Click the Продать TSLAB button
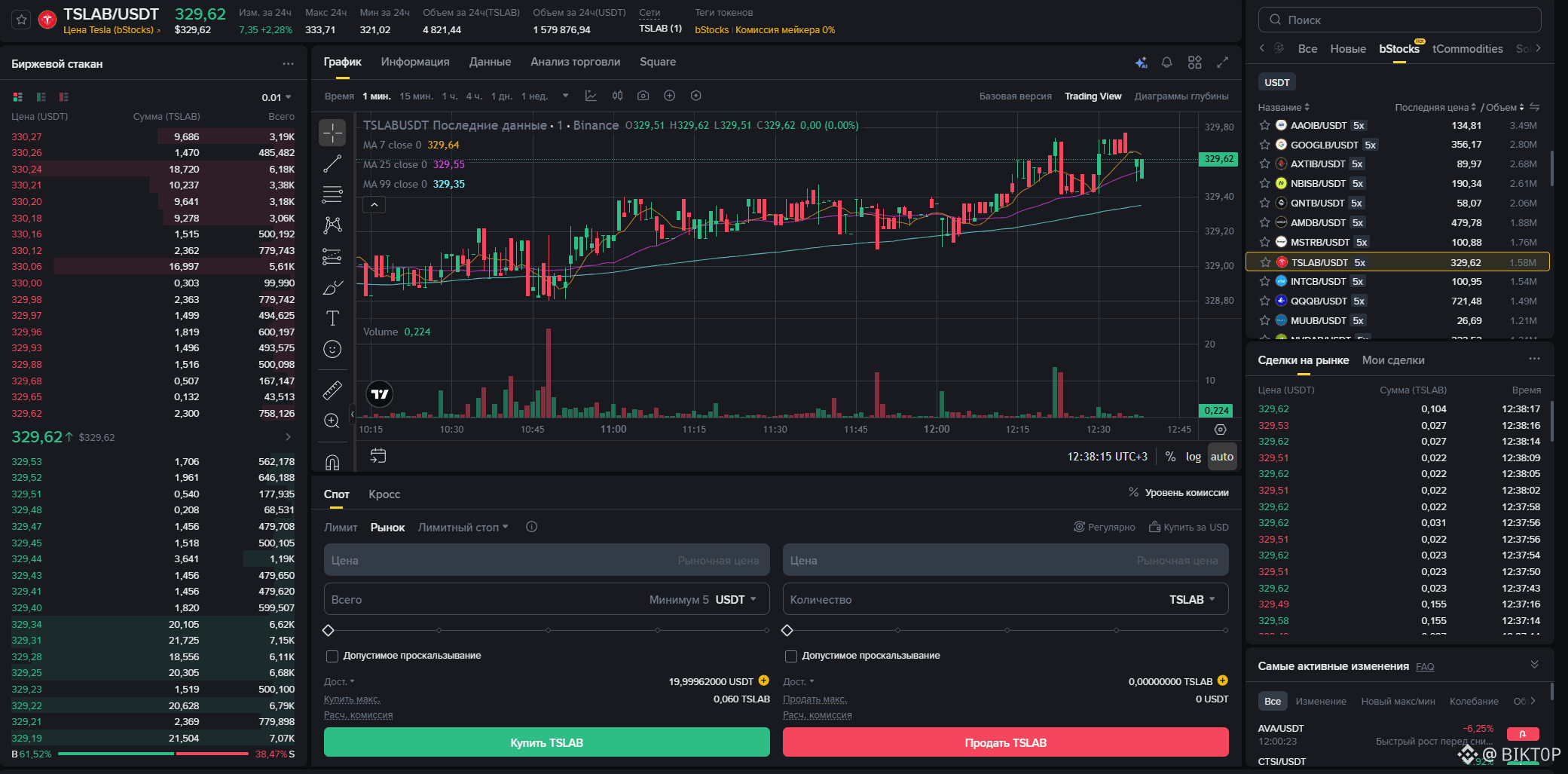 coord(1006,742)
